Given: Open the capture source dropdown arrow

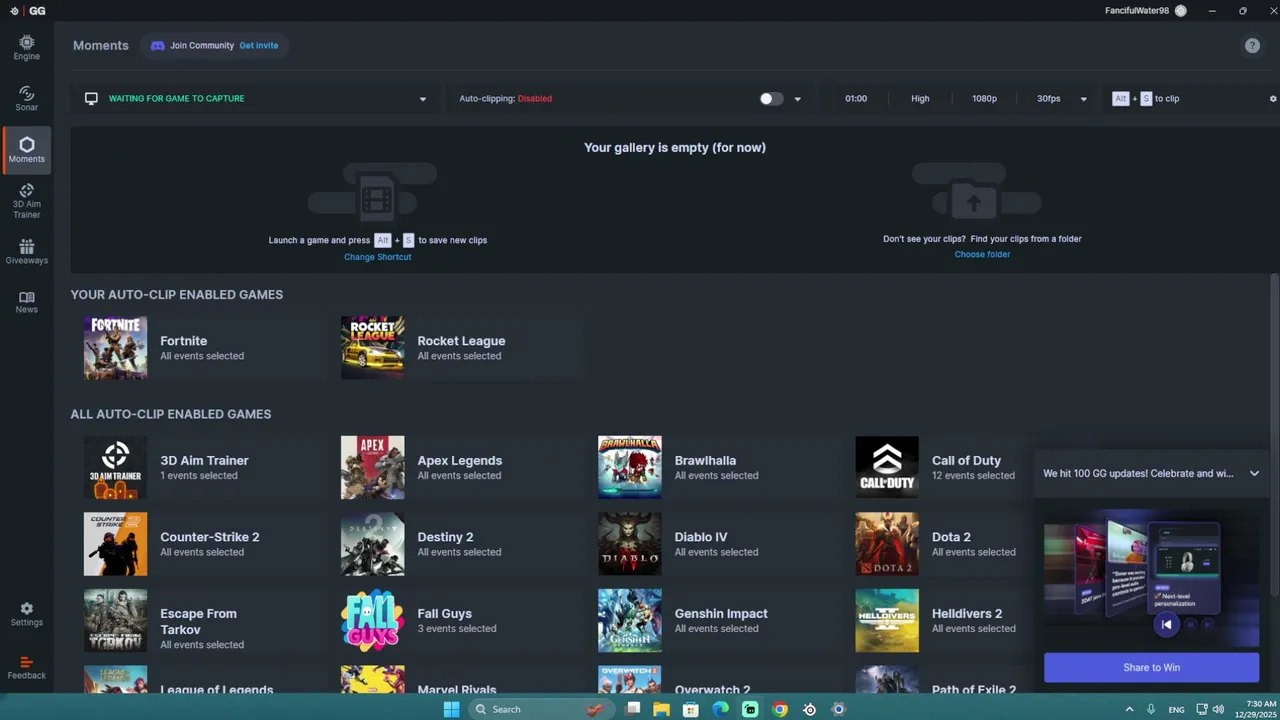Looking at the screenshot, I should [422, 99].
